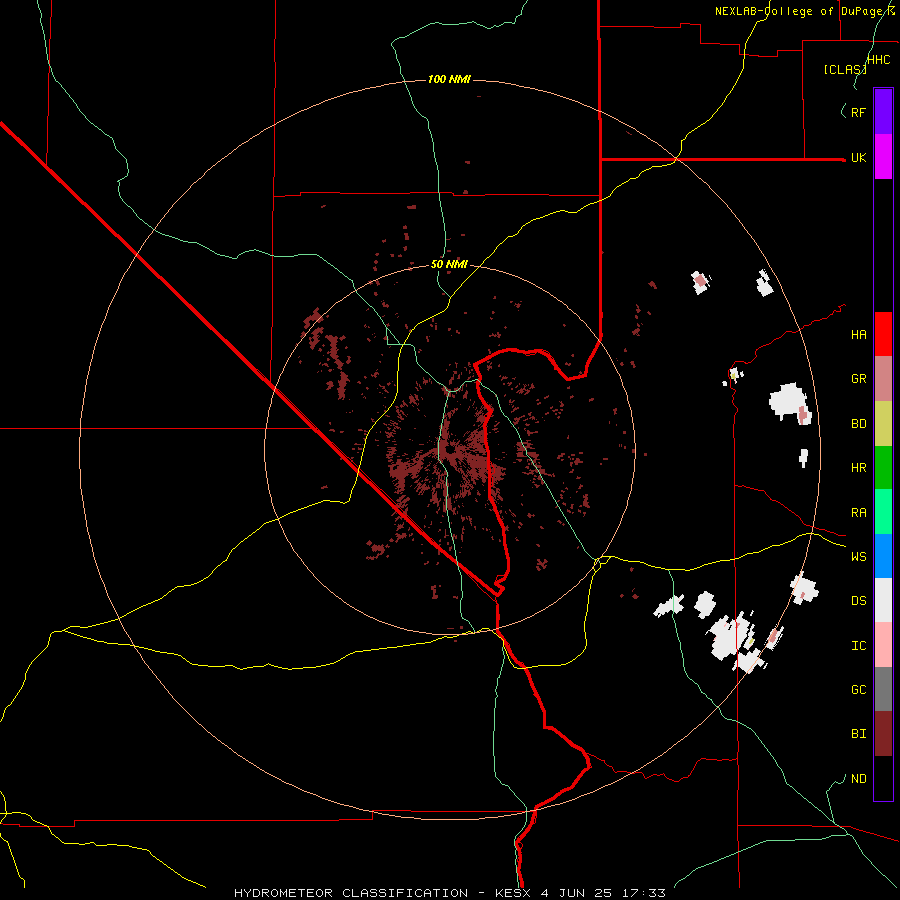Click the 'HA' legend label
900x900 pixels.
click(858, 335)
